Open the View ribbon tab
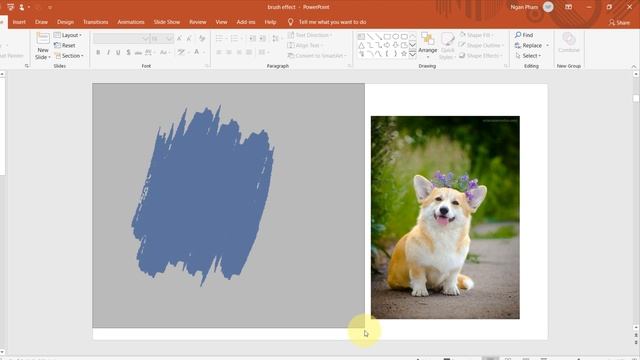 221,22
